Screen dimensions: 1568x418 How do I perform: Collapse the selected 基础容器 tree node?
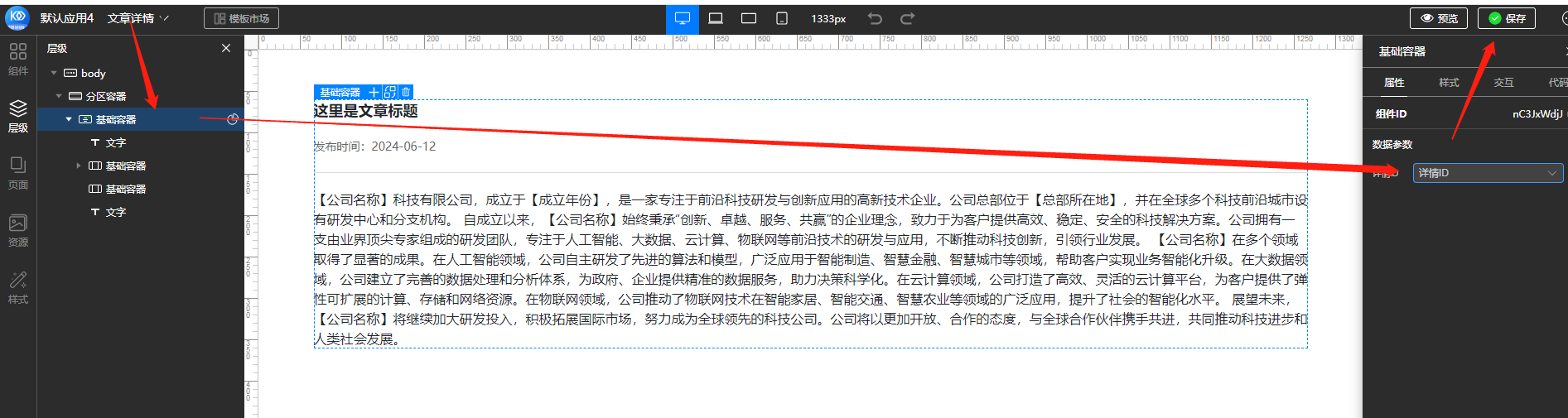69,119
